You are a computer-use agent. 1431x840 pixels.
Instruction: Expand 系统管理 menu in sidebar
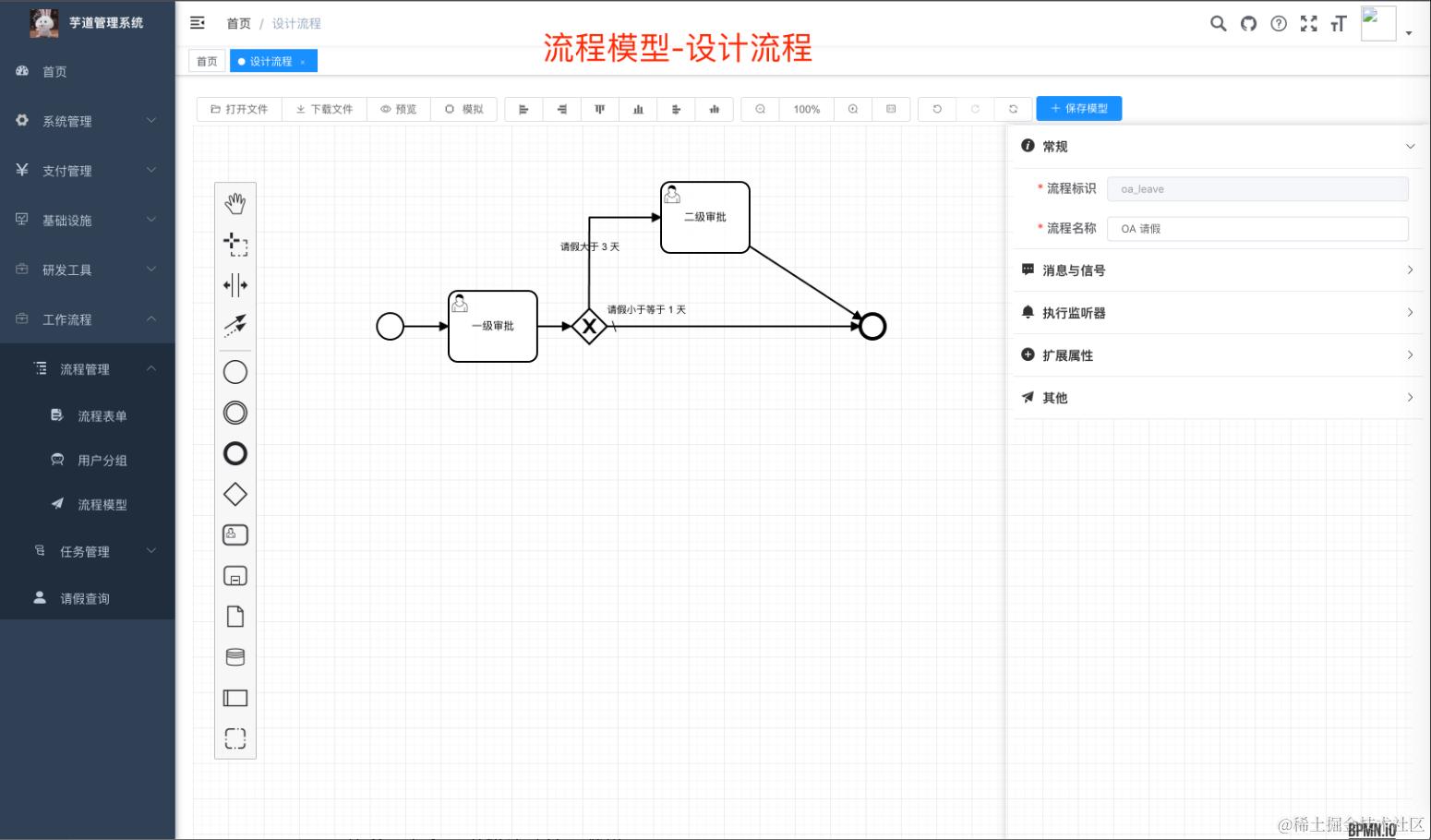88,121
